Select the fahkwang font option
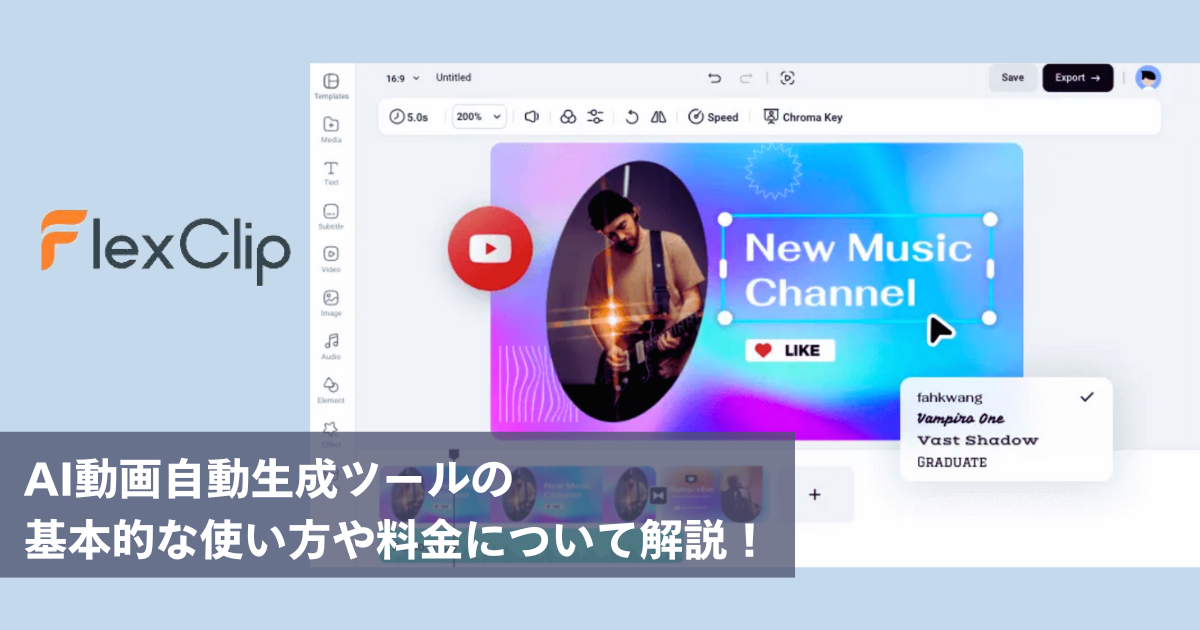This screenshot has width=1200, height=630. [x=950, y=397]
